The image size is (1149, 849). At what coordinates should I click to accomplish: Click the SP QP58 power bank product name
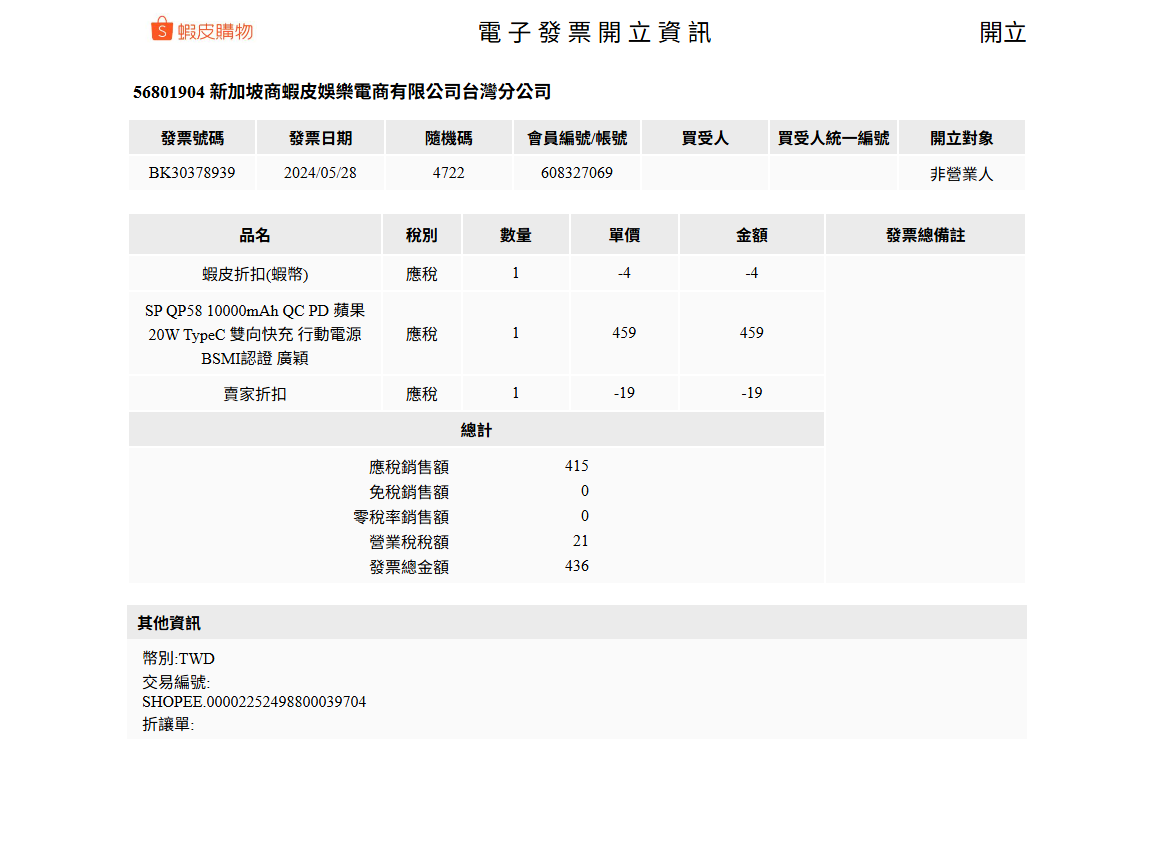click(255, 334)
